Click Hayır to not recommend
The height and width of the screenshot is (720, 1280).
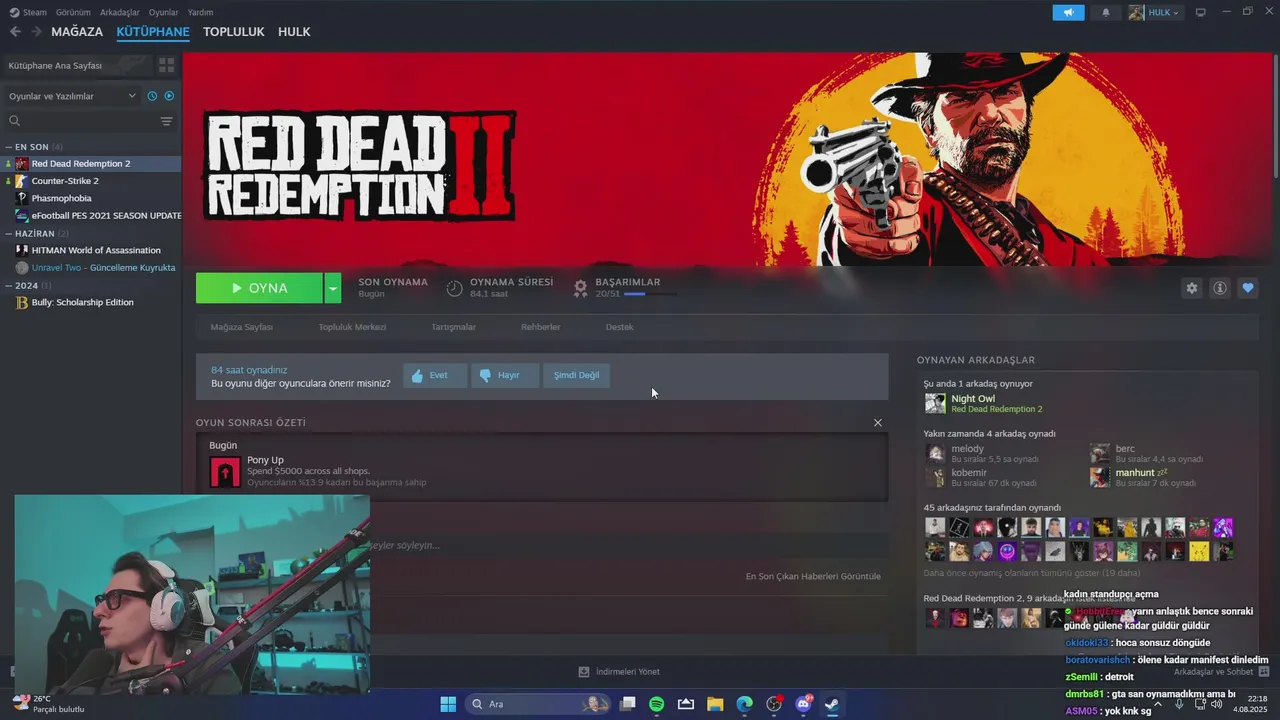(505, 375)
